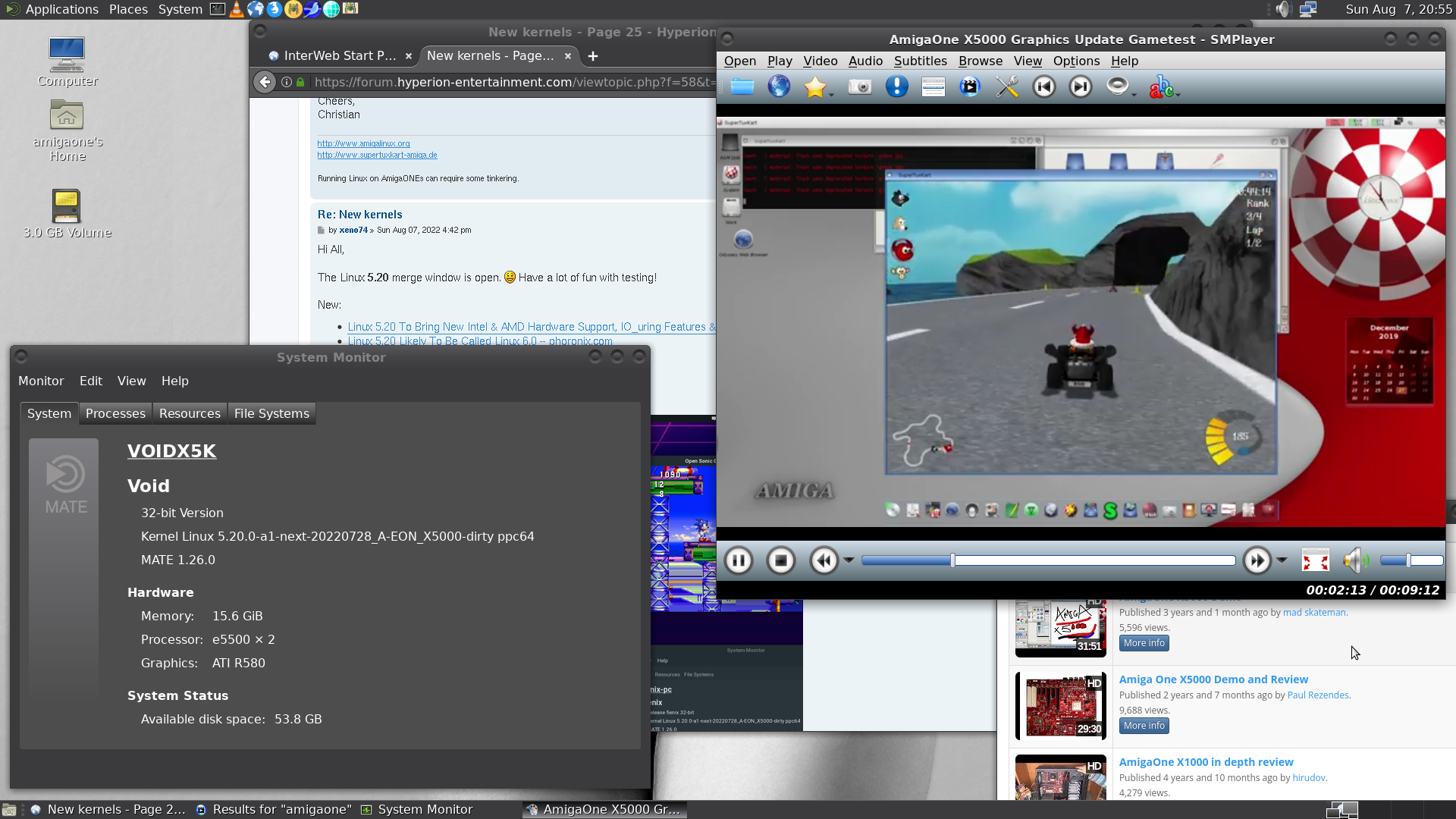Click the volume icon in system tray
Viewport: 1456px width, 819px height.
(1282, 9)
